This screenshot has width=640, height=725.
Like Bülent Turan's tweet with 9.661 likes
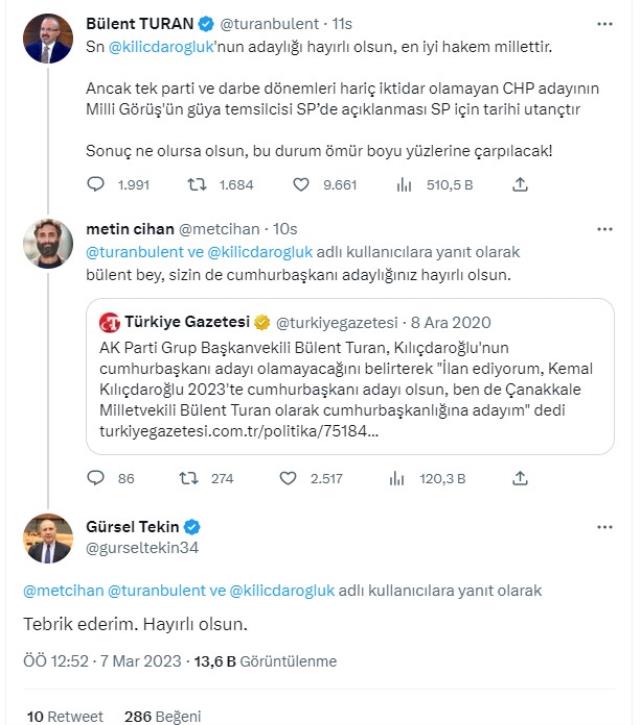300,185
